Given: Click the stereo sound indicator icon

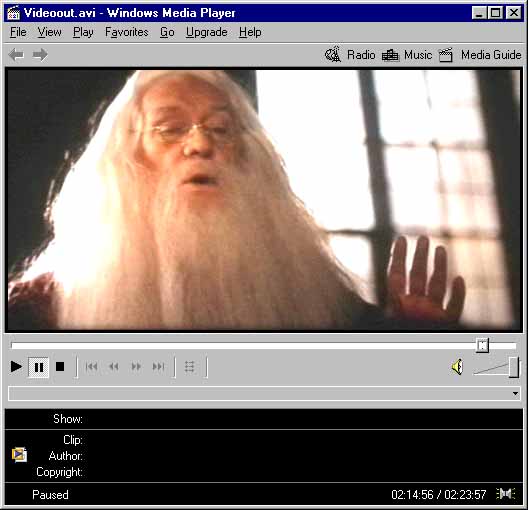Looking at the screenshot, I should tap(505, 494).
